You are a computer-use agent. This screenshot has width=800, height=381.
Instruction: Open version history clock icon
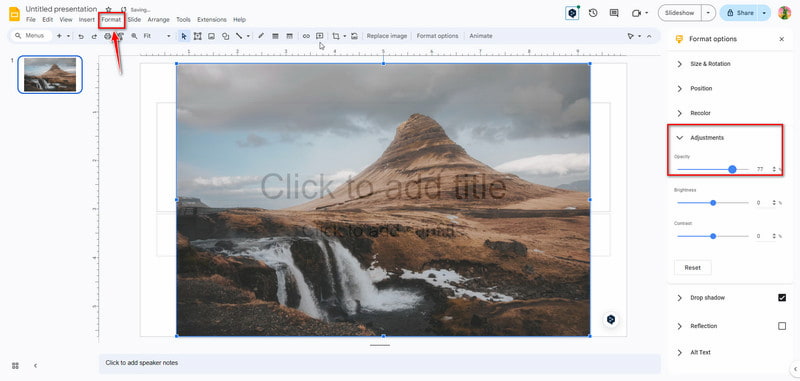(x=593, y=13)
